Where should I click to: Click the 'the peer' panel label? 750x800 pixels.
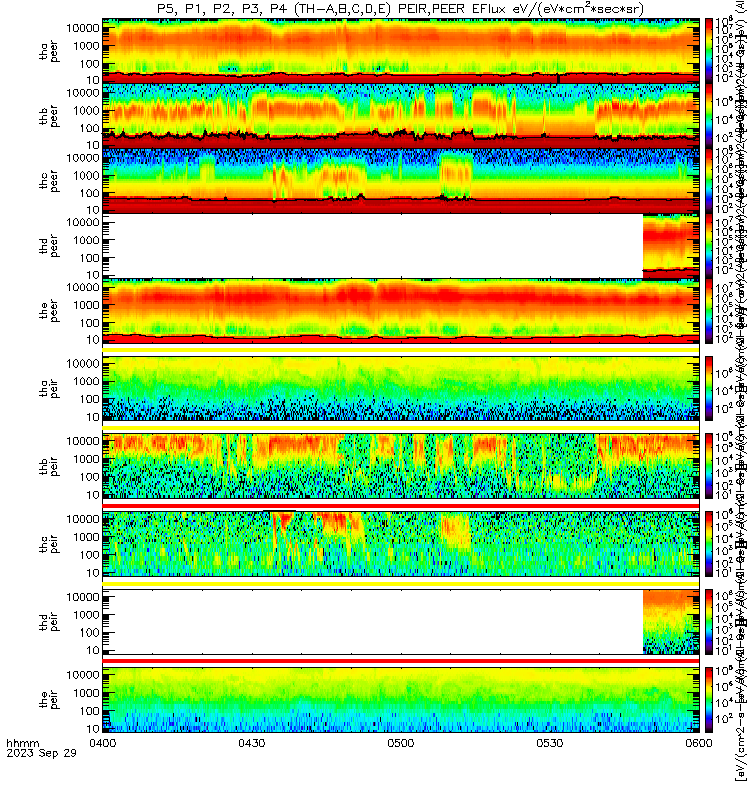(x=49, y=311)
